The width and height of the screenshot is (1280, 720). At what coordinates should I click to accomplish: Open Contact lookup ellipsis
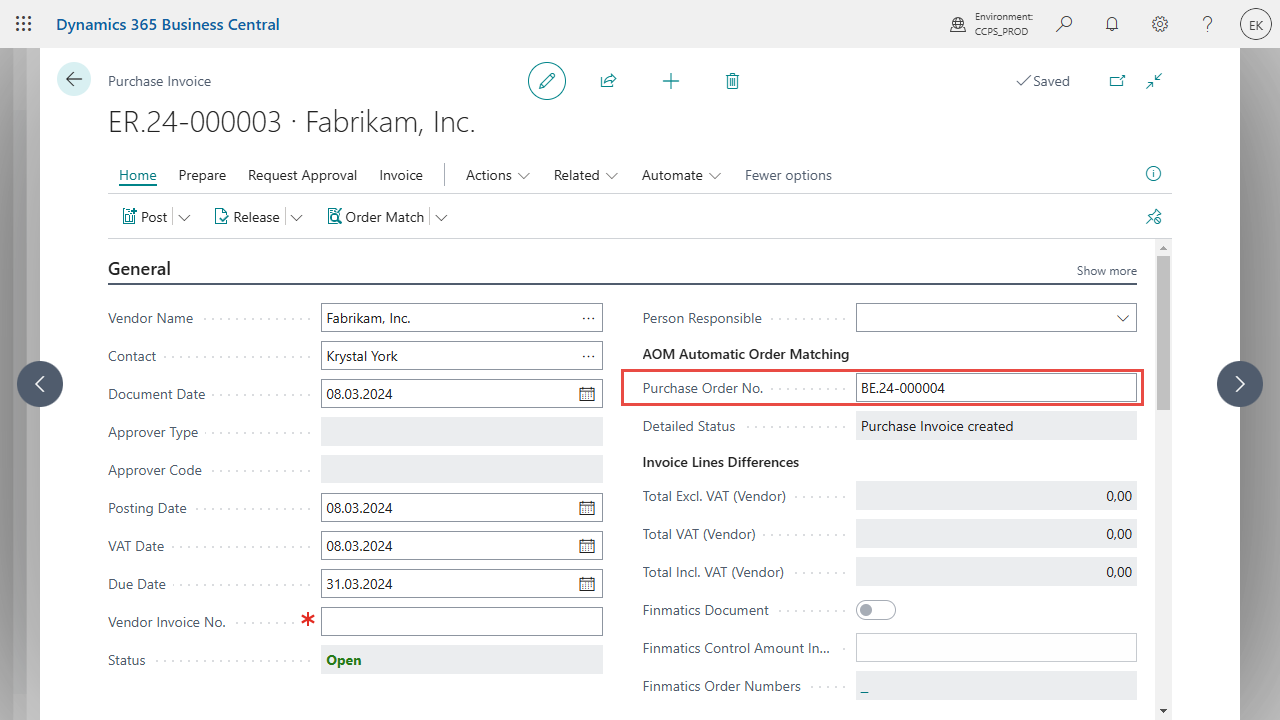tap(588, 356)
